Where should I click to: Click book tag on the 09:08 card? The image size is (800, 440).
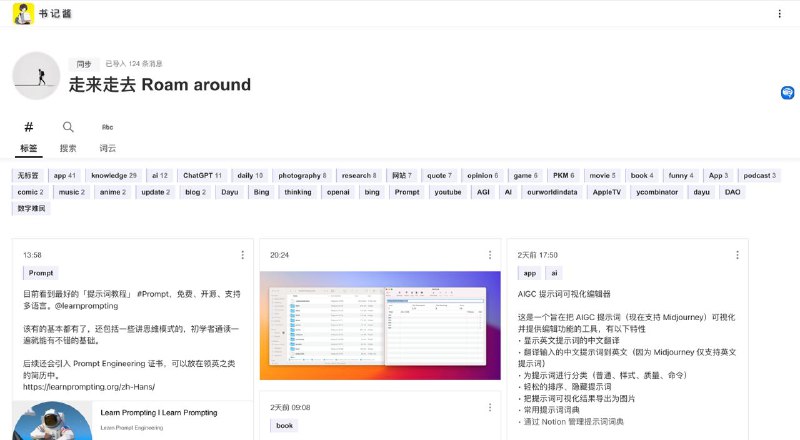[284, 425]
